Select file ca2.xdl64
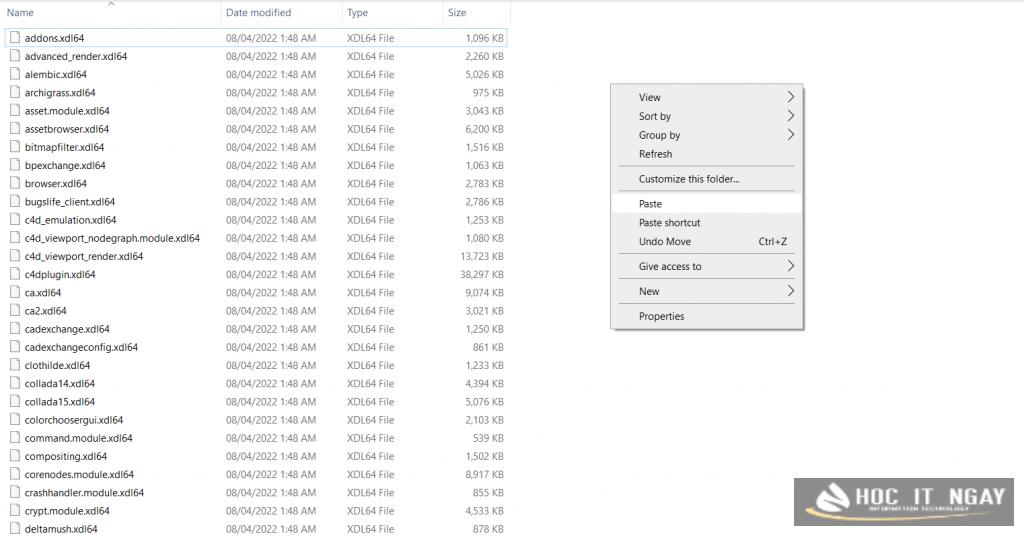This screenshot has height=536, width=1024. tap(46, 311)
